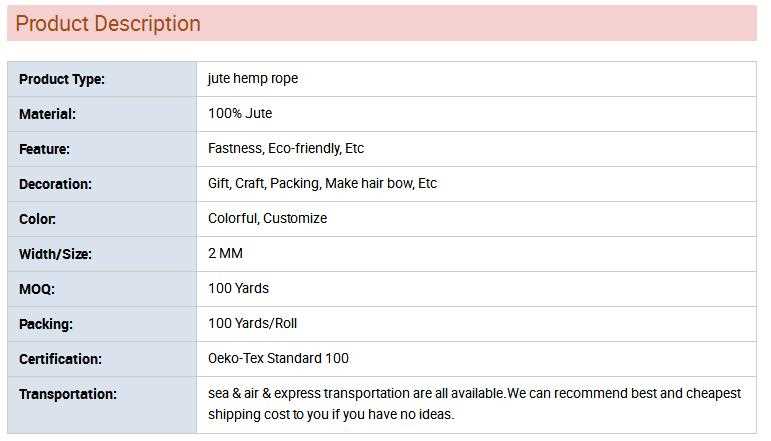Screen dimensions: 771x441
Task: Click the Material label cell
Action: (47, 114)
